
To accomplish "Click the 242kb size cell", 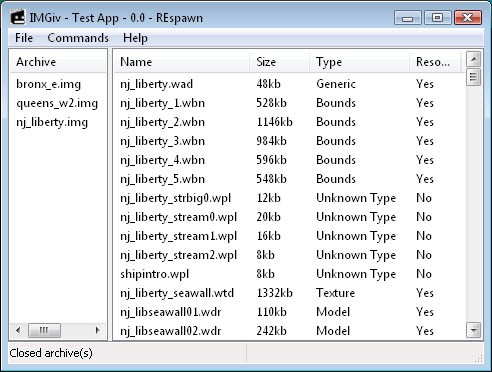I will coord(271,331).
